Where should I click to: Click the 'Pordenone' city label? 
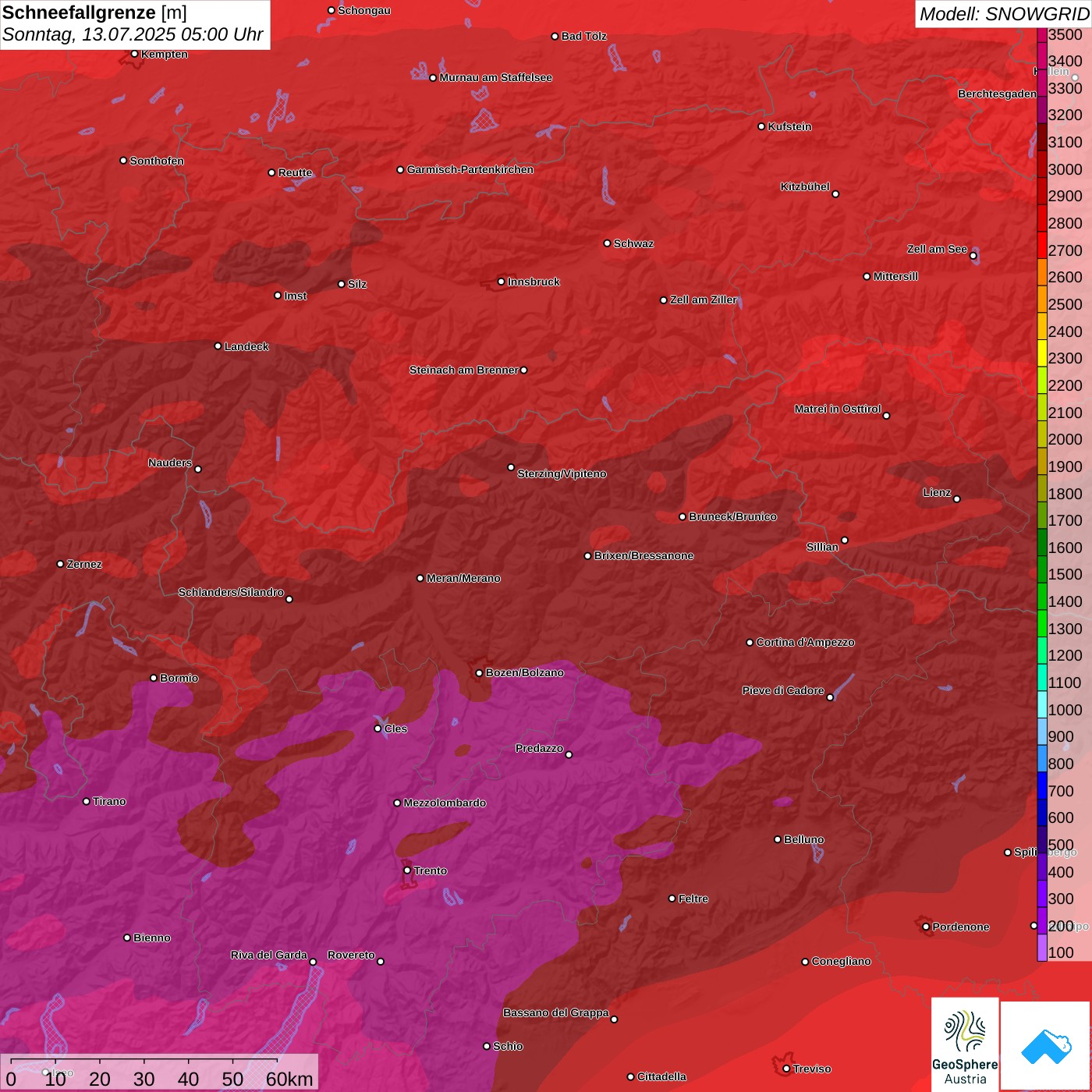pos(961,927)
